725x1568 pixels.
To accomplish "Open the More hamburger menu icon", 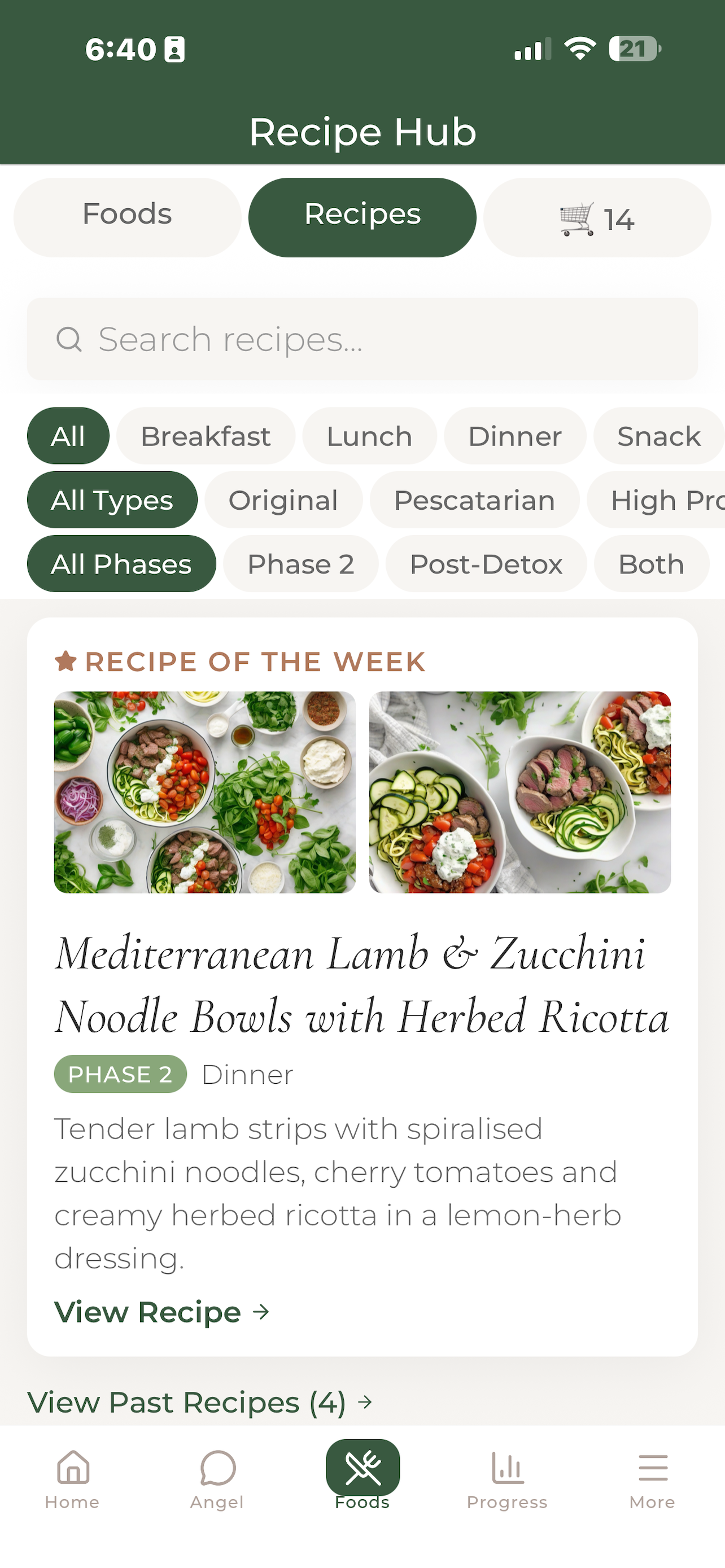I will [x=653, y=1468].
